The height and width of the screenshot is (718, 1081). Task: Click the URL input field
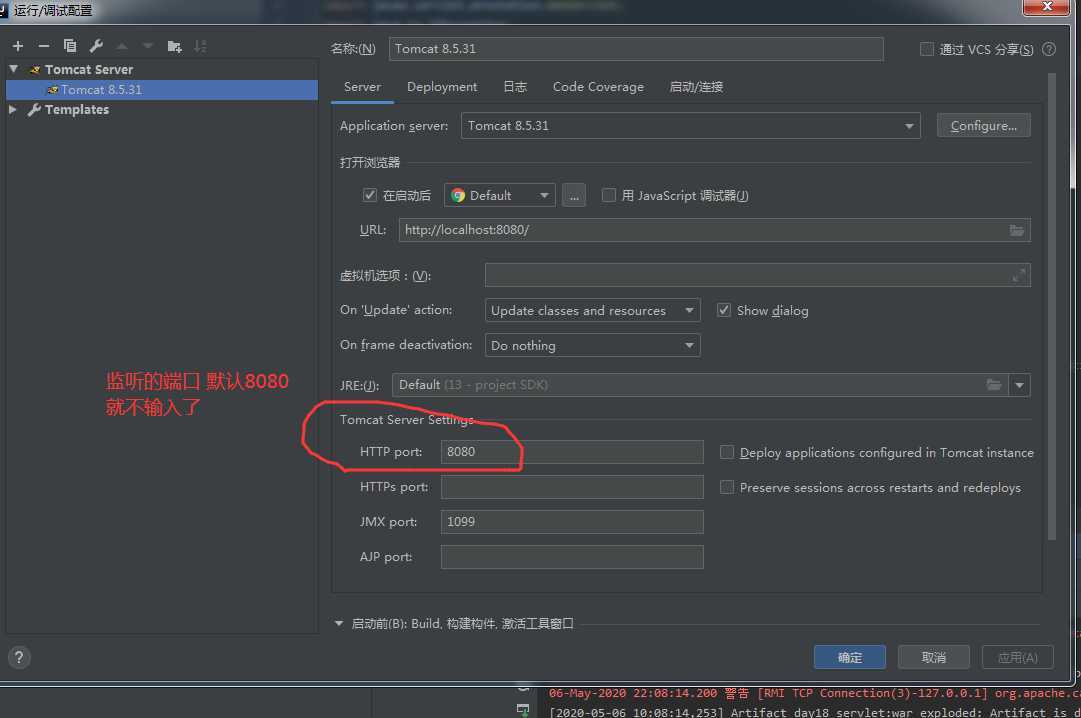714,230
